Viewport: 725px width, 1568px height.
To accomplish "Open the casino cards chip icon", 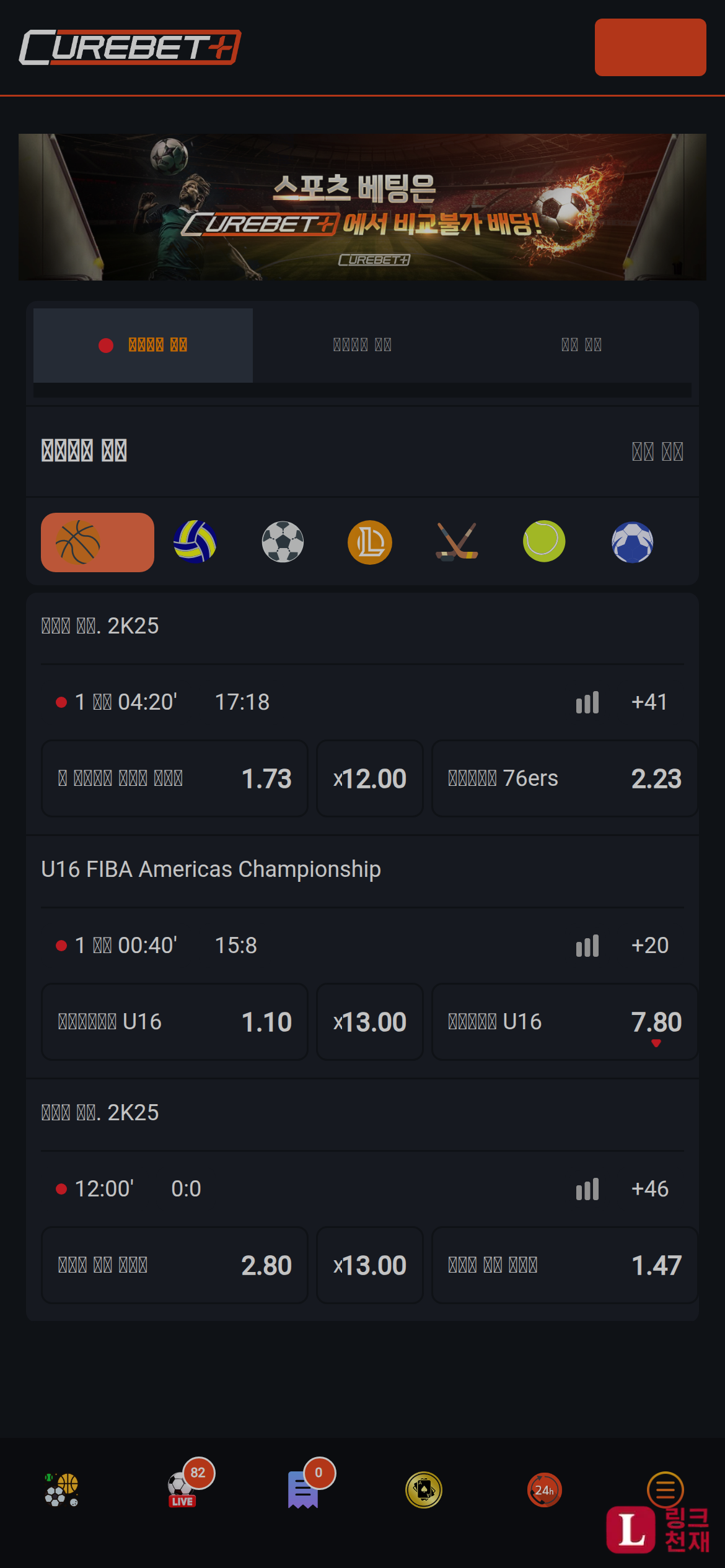I will [424, 1489].
